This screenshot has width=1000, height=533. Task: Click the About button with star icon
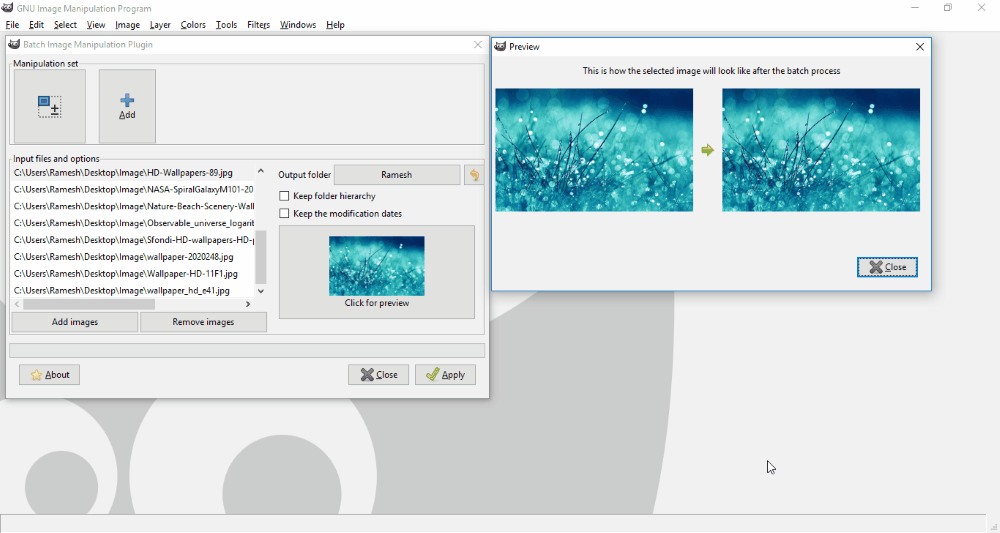click(x=50, y=375)
